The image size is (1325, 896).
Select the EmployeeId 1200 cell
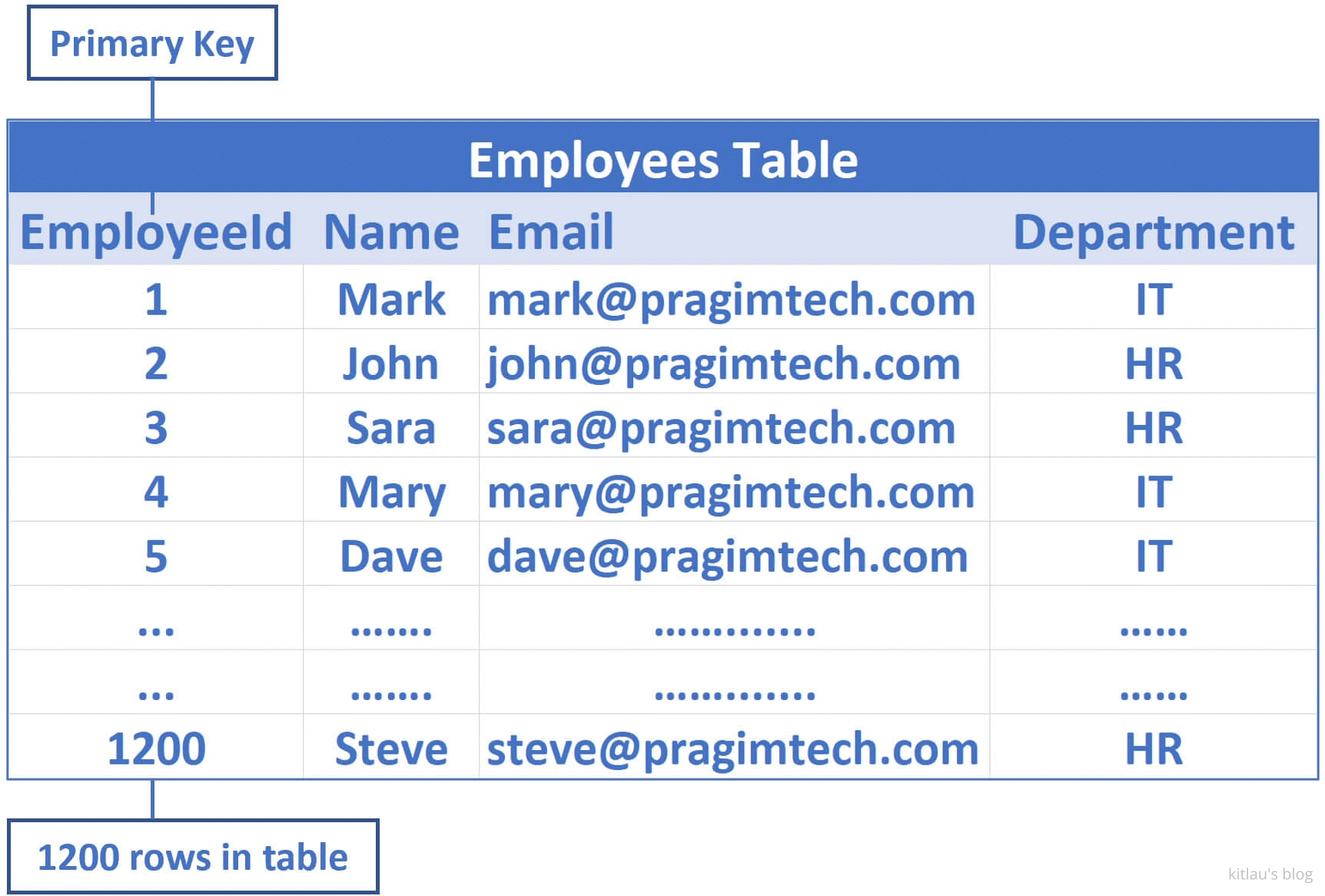(x=156, y=748)
